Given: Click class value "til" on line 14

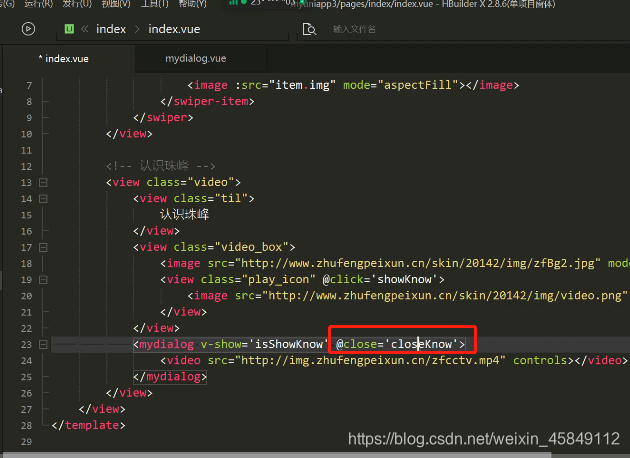Looking at the screenshot, I should point(231,198).
